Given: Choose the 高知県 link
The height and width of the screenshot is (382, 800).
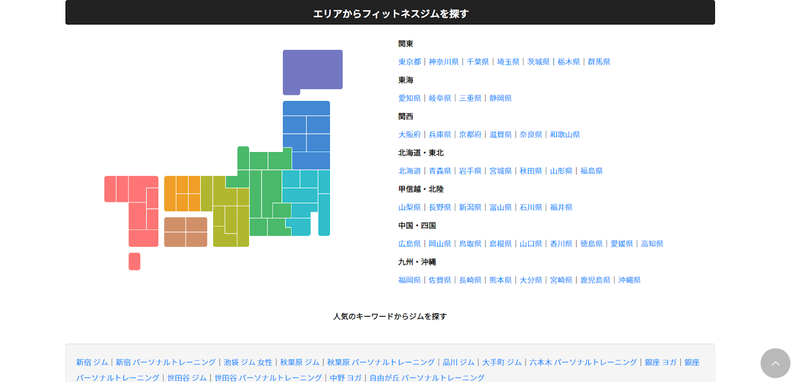Looking at the screenshot, I should coord(653,244).
